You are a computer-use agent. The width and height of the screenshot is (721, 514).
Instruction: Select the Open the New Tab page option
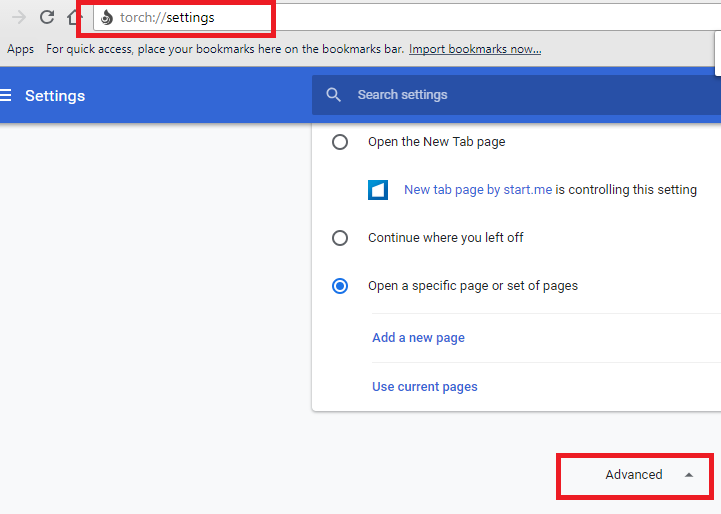(340, 142)
